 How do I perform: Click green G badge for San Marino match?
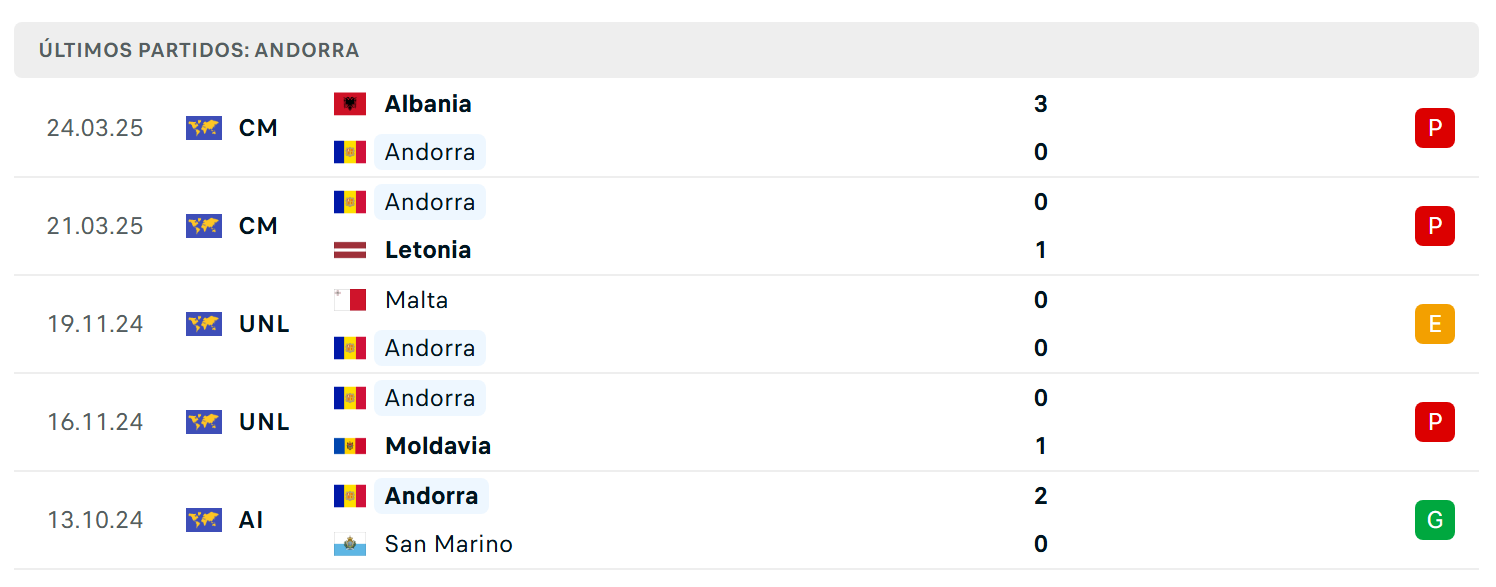(1434, 520)
